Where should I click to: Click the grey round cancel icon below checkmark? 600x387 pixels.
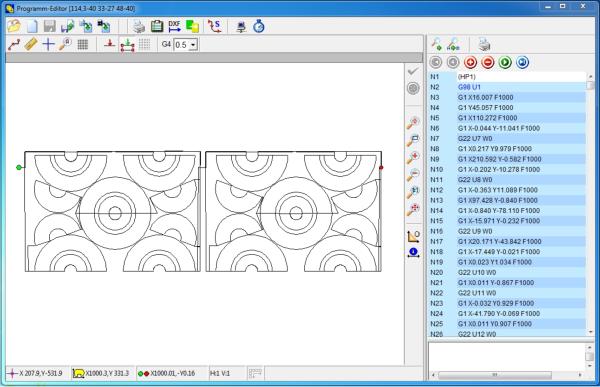click(413, 88)
